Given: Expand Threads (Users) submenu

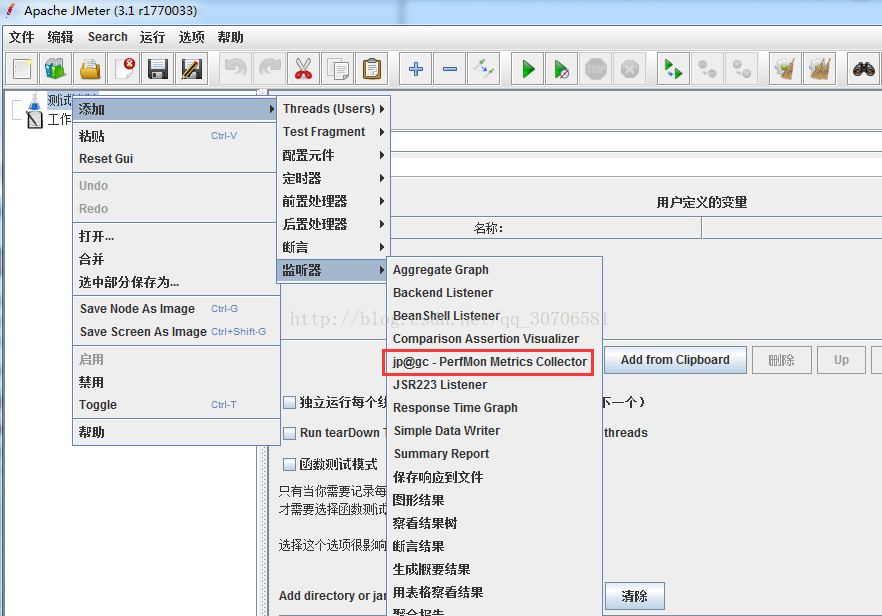Looking at the screenshot, I should pos(333,109).
